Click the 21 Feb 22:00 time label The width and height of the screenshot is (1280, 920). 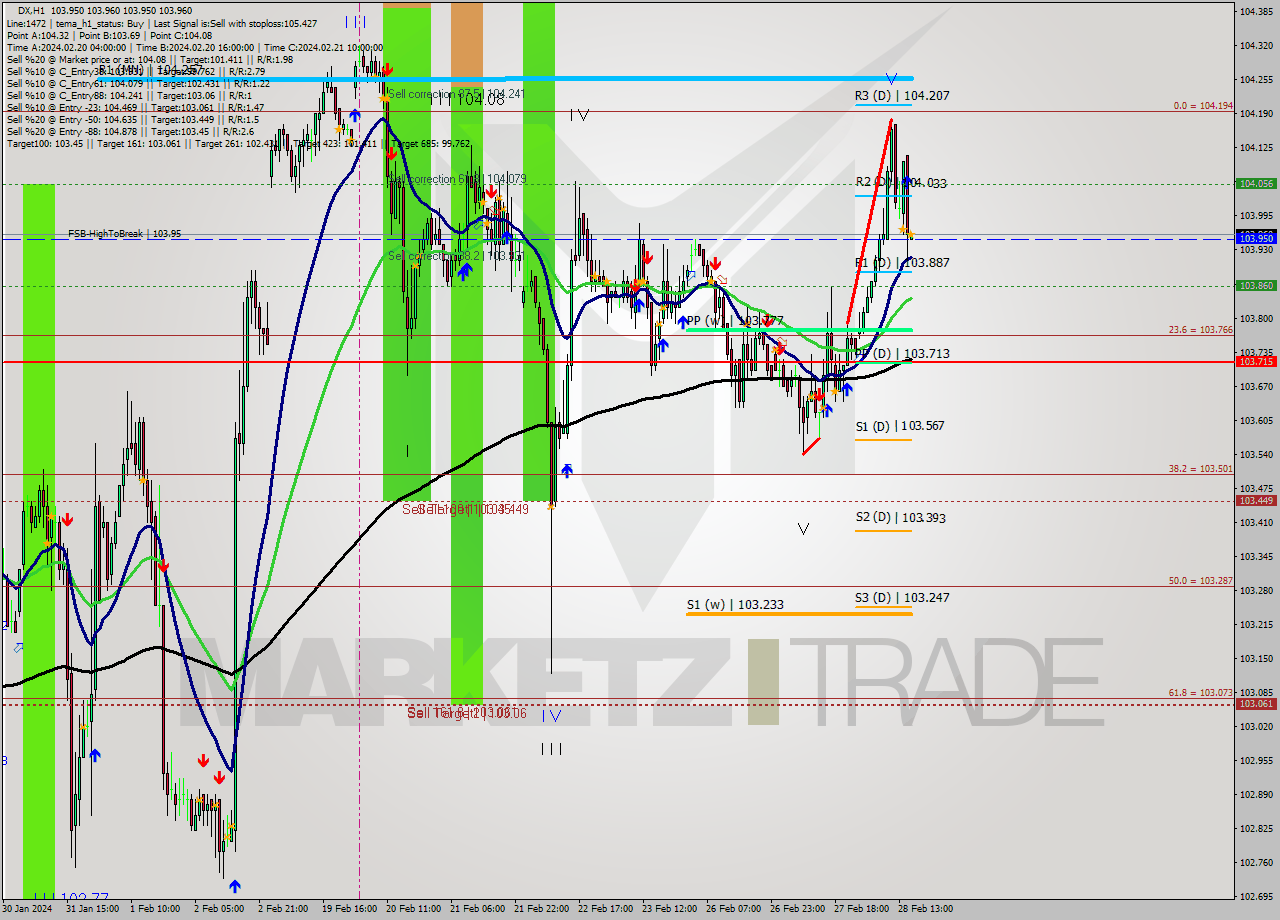(543, 909)
